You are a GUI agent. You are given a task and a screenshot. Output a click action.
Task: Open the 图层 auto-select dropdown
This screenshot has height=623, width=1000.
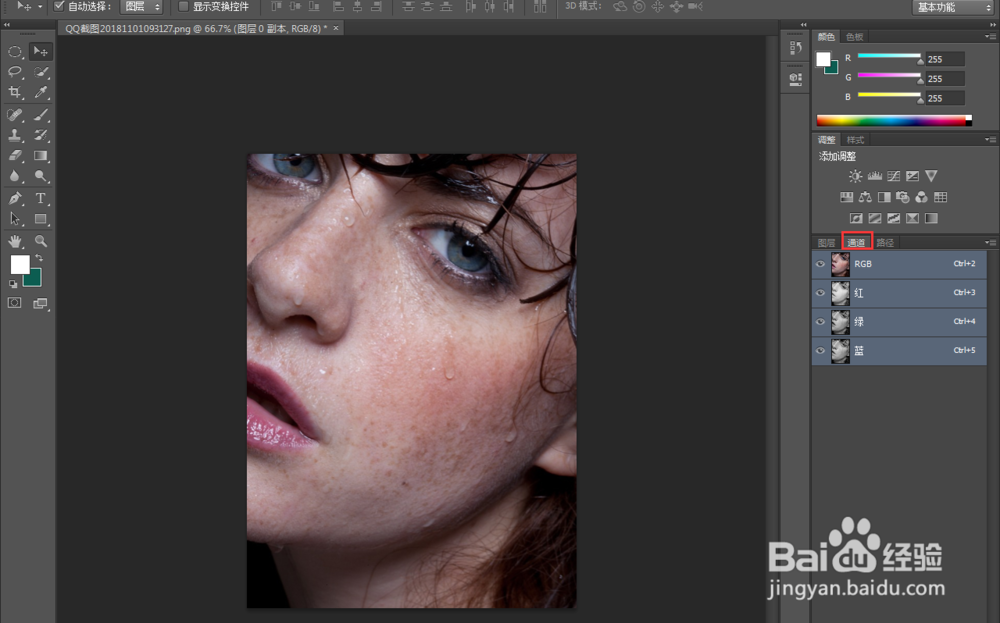pyautogui.click(x=142, y=6)
